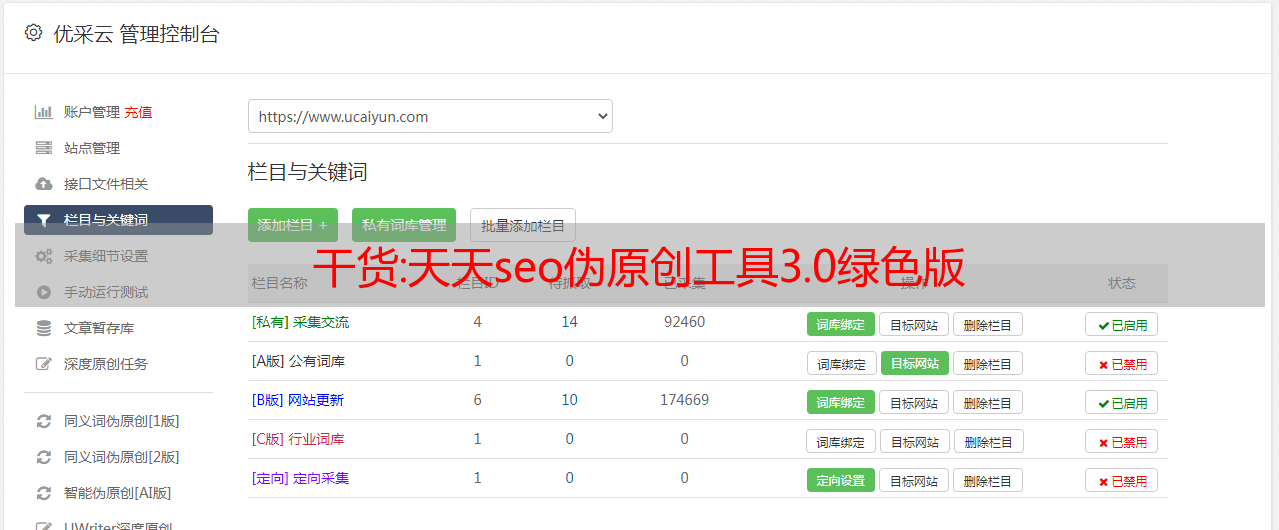Screen dimensions: 1279x530
Task: Click the 添加栏目 + button
Action: pos(292,225)
